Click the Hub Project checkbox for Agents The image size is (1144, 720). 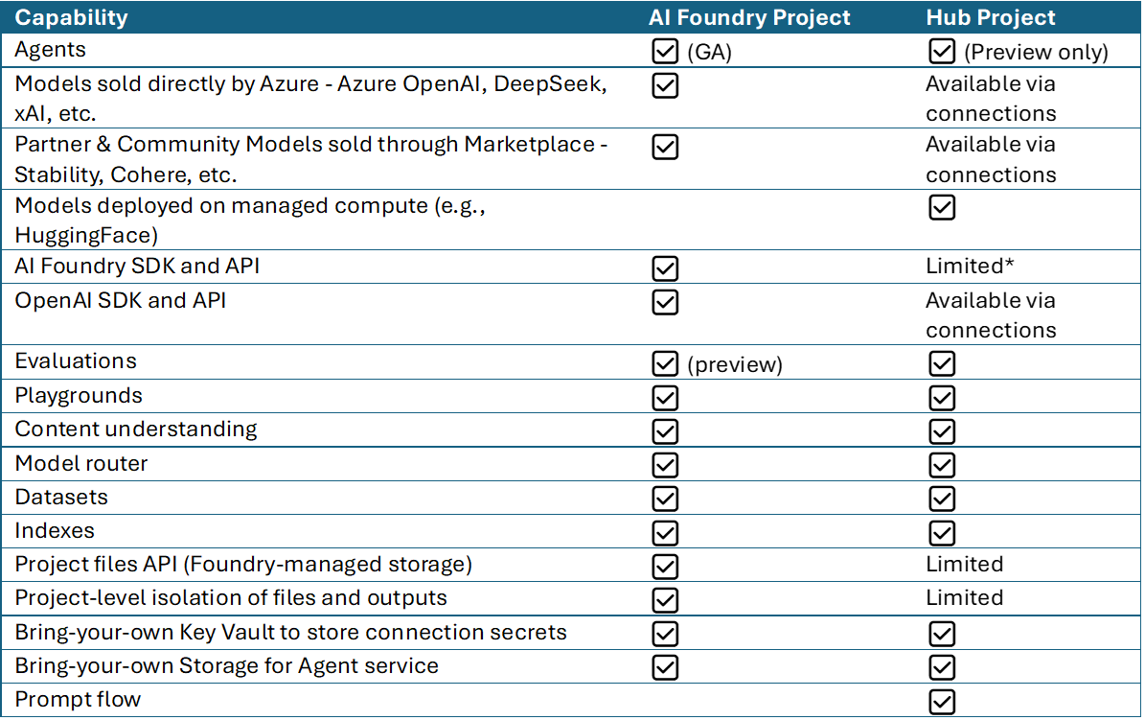coord(942,51)
